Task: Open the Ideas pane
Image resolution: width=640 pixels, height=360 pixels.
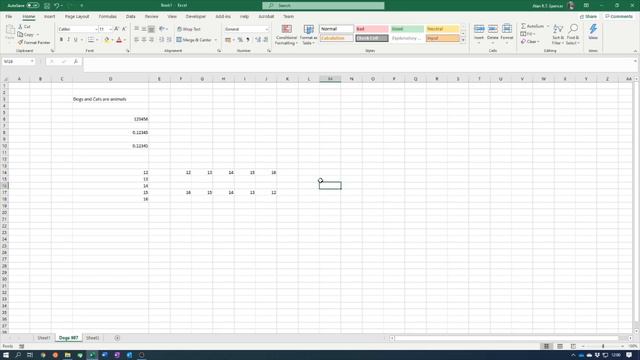Action: pyautogui.click(x=593, y=33)
